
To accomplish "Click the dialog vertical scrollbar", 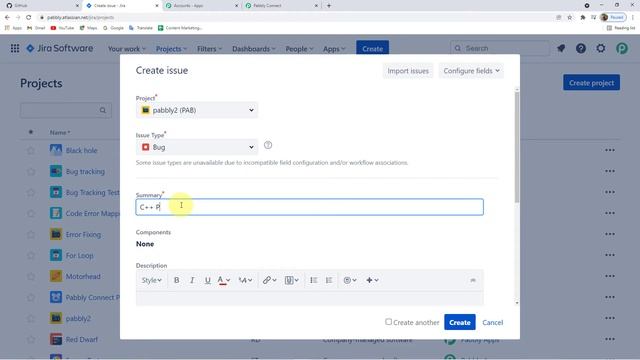I will click(517, 147).
